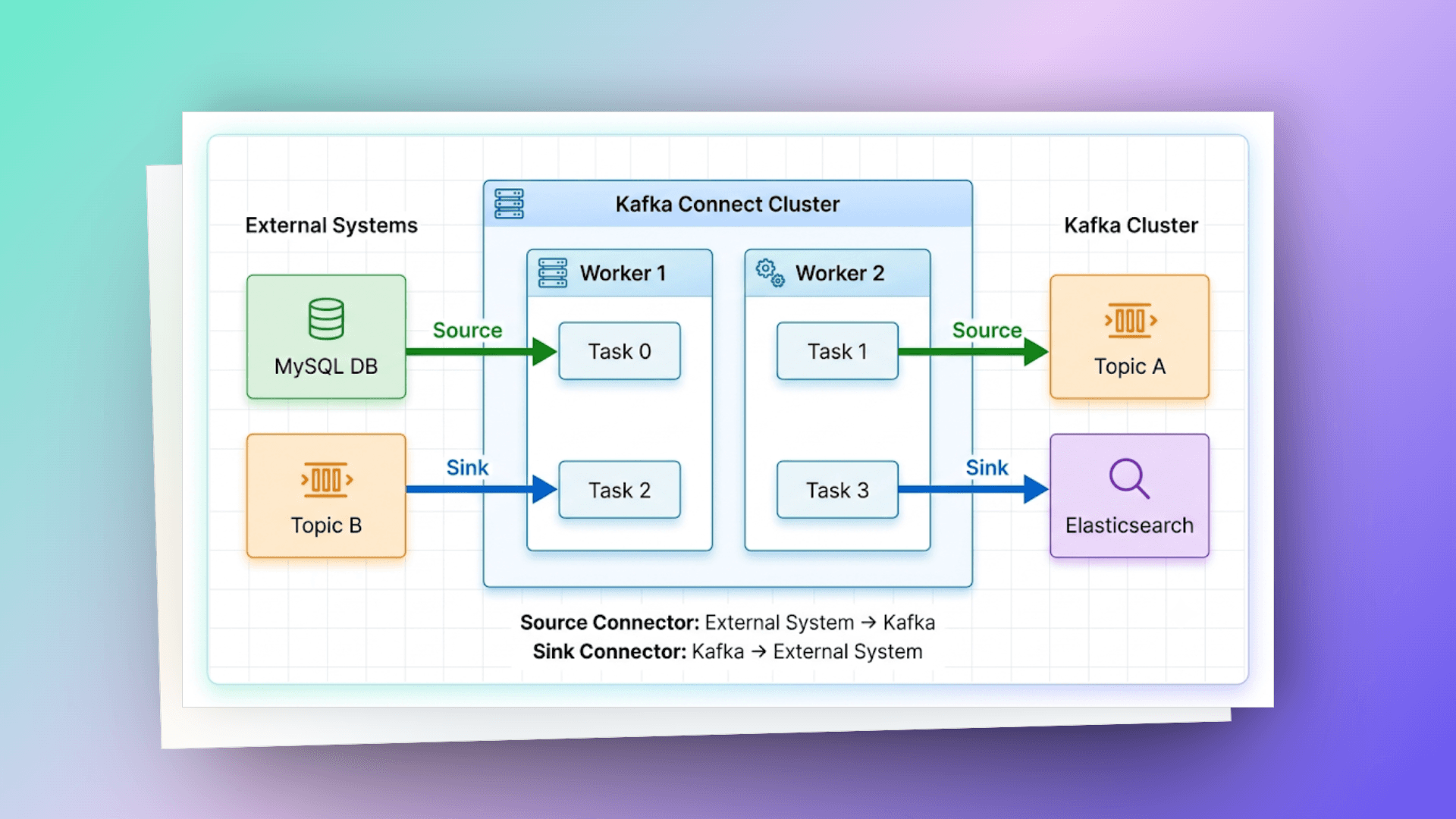Click the green "Source" label next to MySQL DB
The image size is (1456, 819).
pos(467,331)
